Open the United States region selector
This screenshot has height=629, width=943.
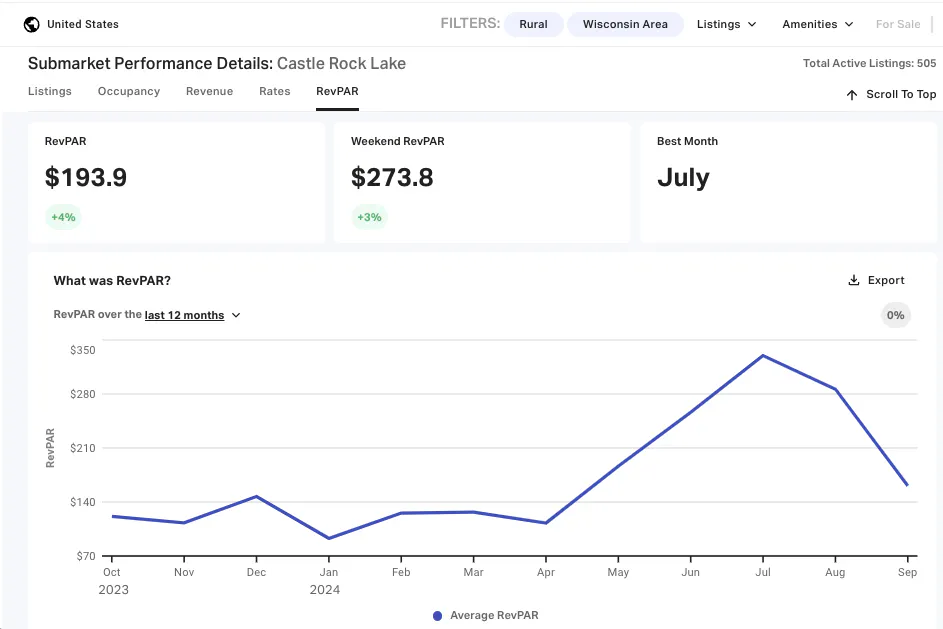coord(71,25)
